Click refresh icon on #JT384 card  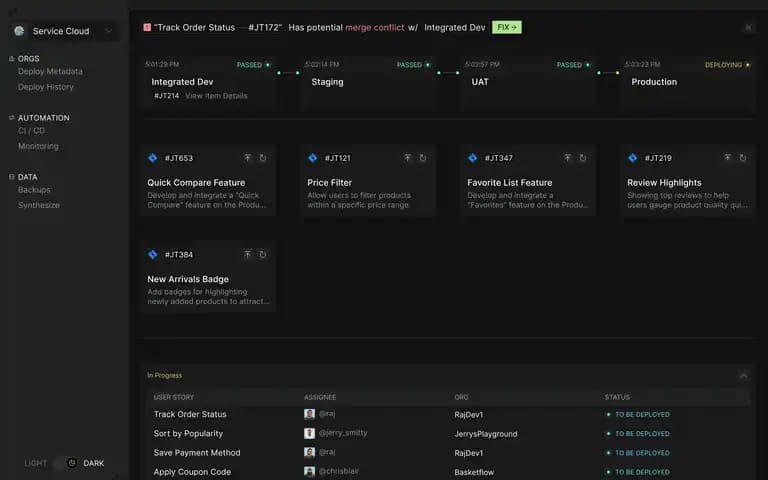tap(263, 254)
